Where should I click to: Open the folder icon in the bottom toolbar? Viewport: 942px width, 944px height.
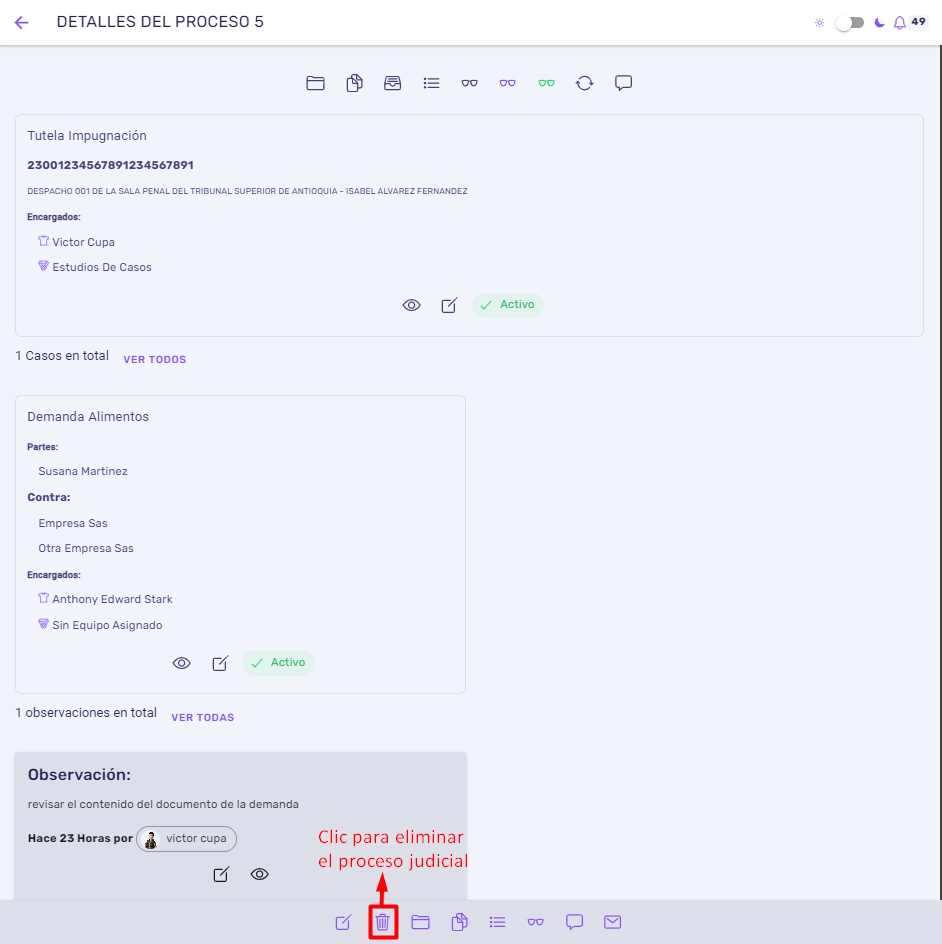point(420,922)
